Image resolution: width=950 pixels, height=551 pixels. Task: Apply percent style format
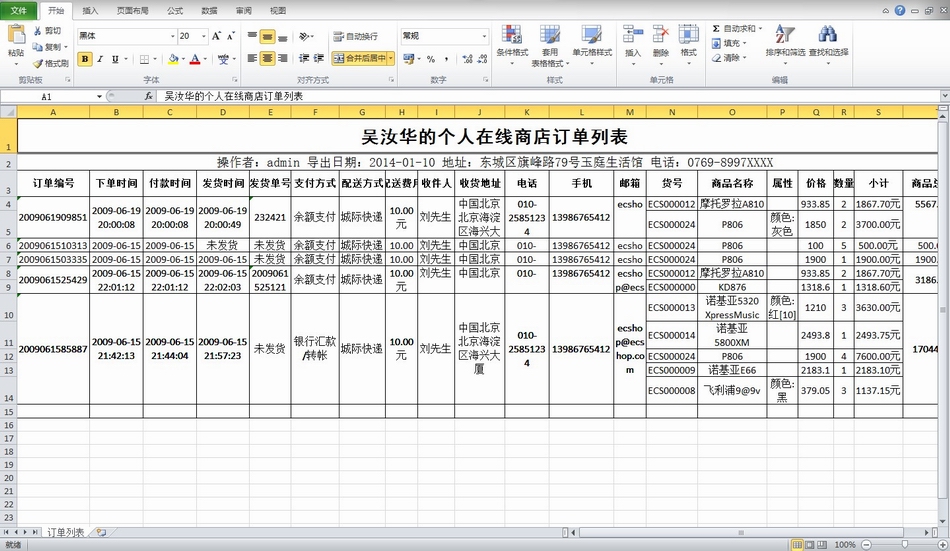click(431, 59)
